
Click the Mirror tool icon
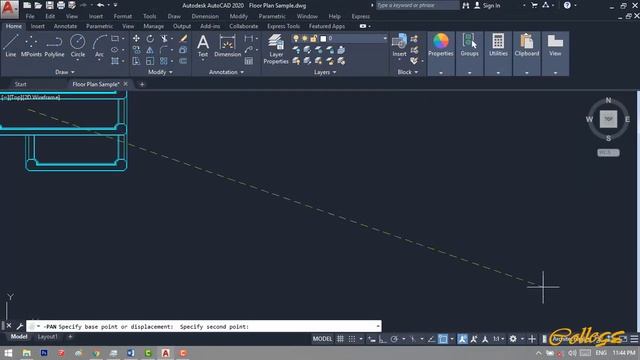coord(150,50)
